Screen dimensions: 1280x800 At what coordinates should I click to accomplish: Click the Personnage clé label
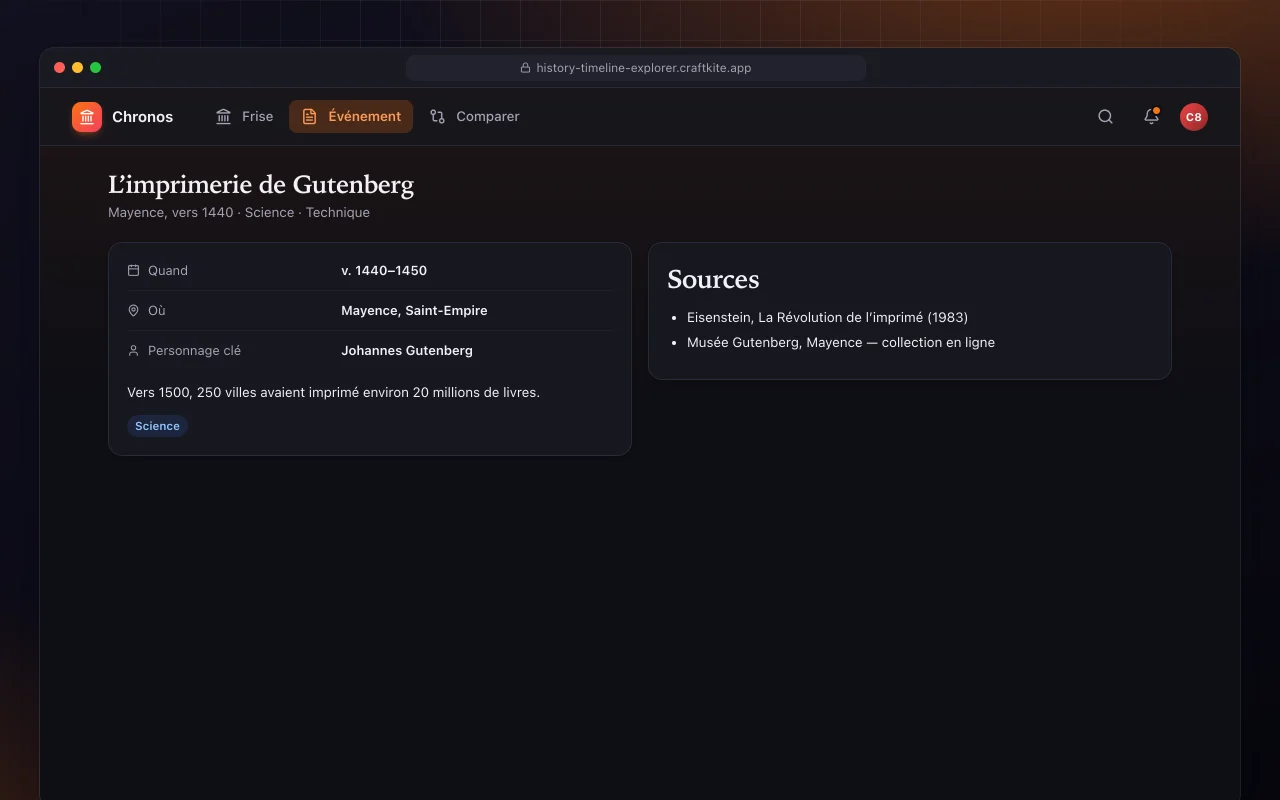click(x=194, y=351)
